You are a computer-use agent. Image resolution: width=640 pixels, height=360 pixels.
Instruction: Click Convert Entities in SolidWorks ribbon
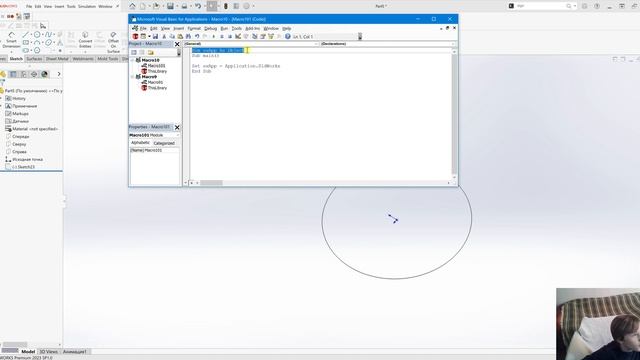[85, 40]
